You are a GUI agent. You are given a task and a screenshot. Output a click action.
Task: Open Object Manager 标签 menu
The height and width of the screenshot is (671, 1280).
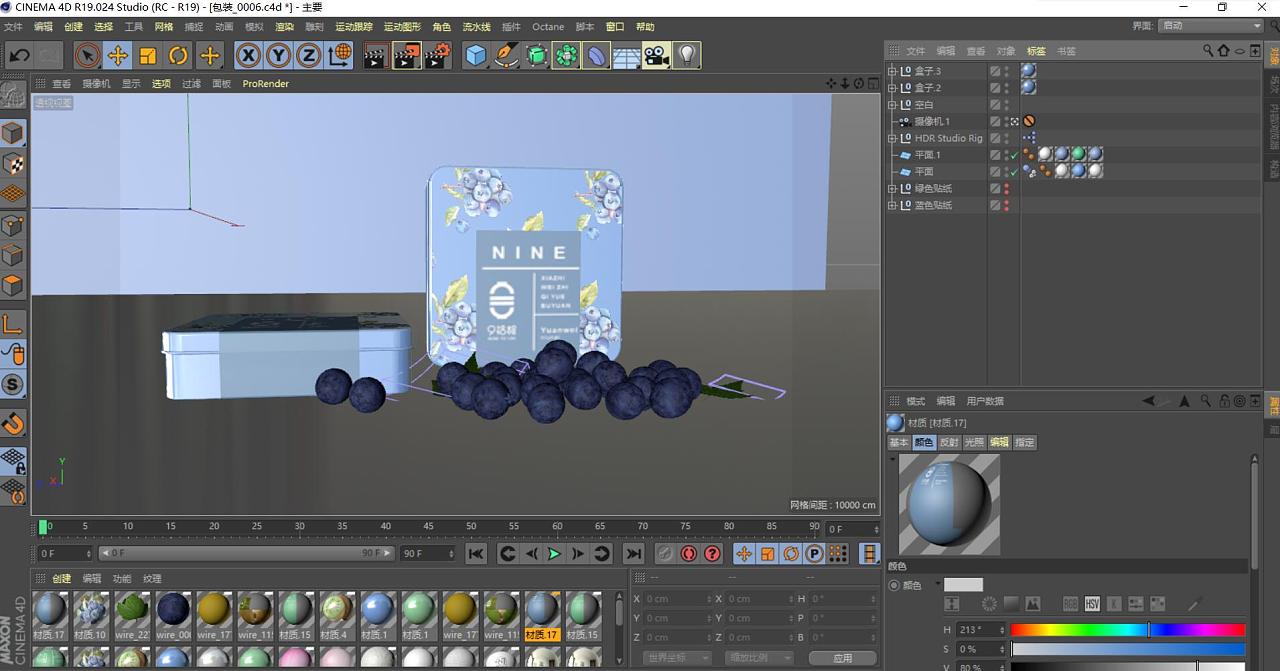(1036, 51)
